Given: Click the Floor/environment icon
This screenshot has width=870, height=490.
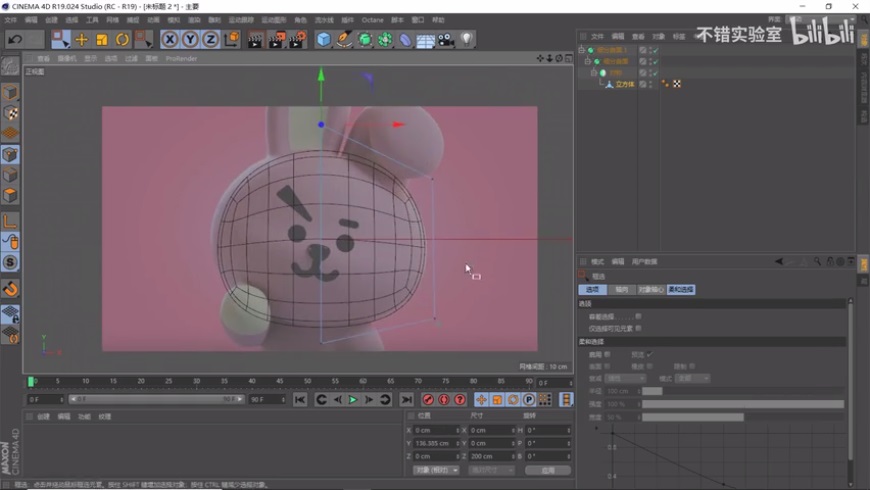Looking at the screenshot, I should pos(426,41).
